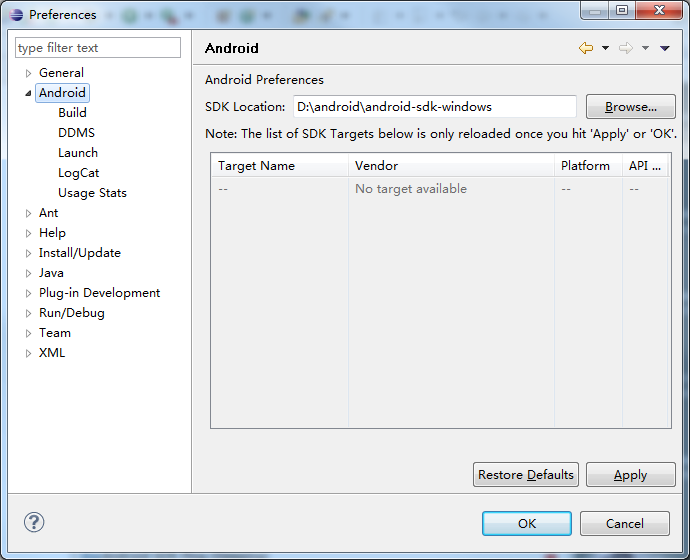Viewport: 690px width, 560px height.
Task: Confirm with the OK button
Action: point(527,523)
